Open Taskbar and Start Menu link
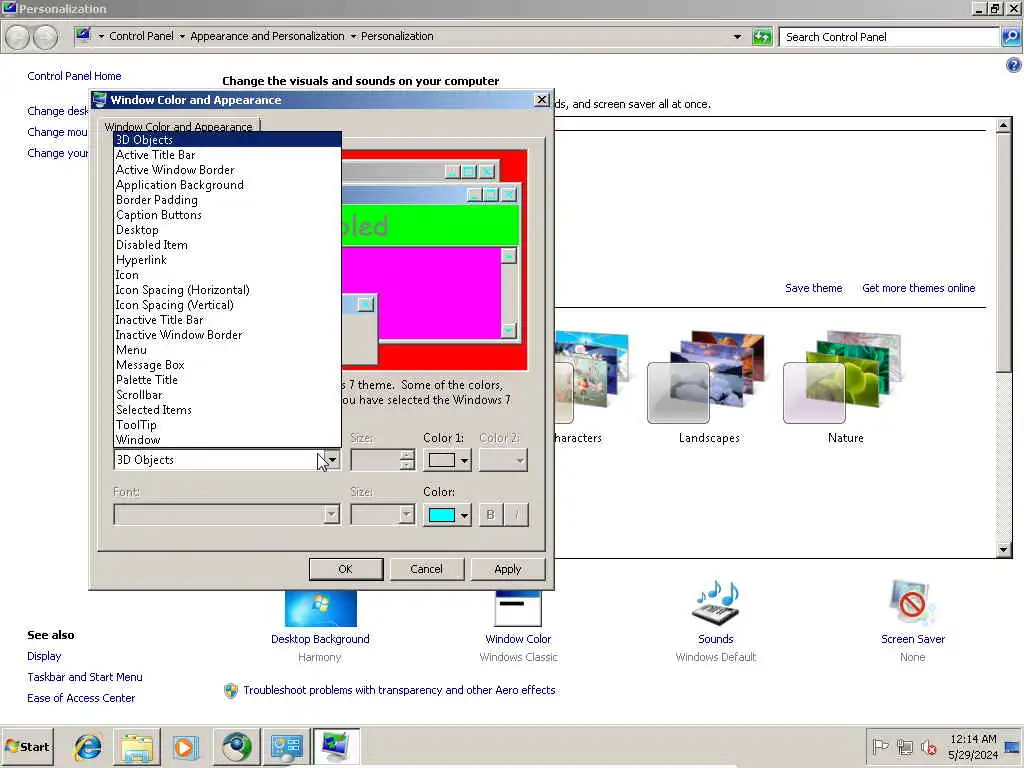This screenshot has width=1024, height=768. (84, 677)
